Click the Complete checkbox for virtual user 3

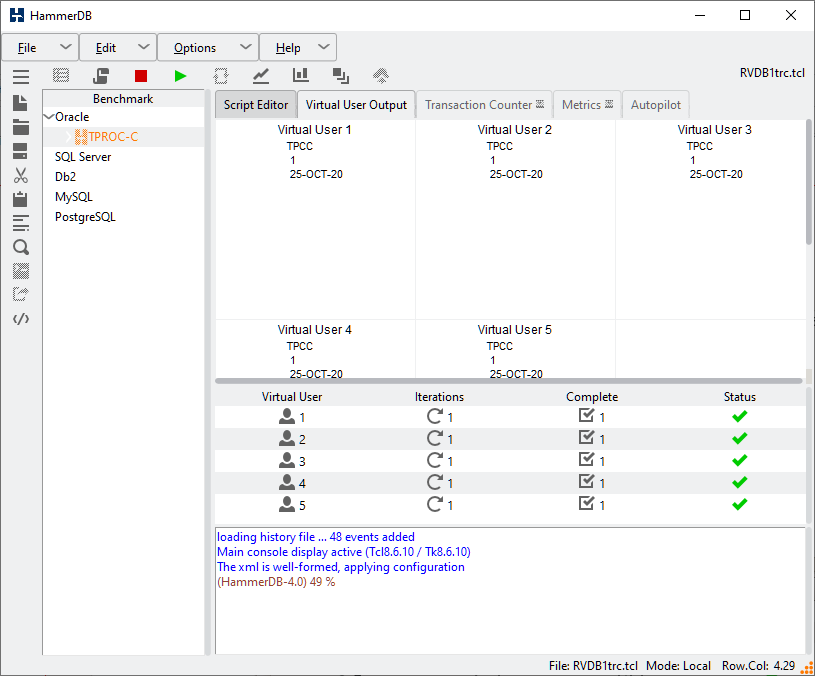tap(587, 461)
